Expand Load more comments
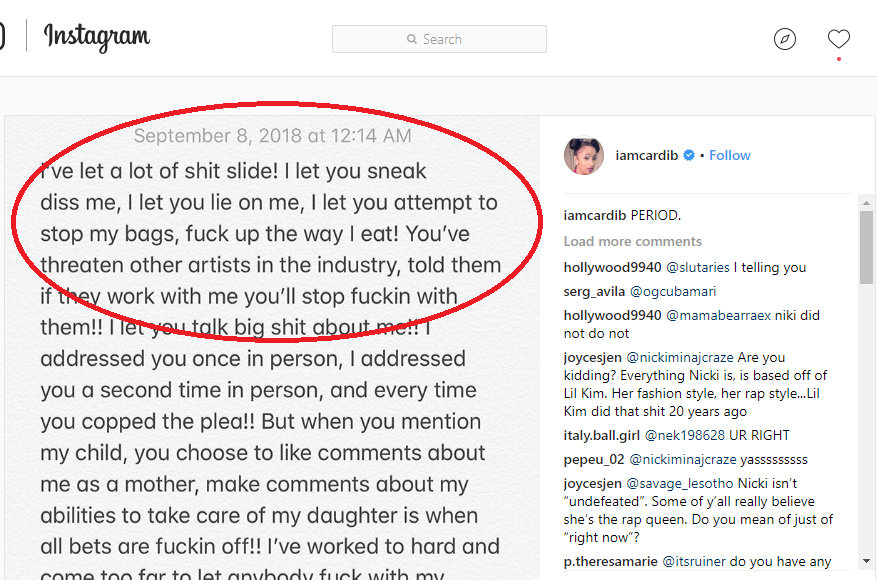Image resolution: width=877 pixels, height=580 pixels. pos(632,241)
